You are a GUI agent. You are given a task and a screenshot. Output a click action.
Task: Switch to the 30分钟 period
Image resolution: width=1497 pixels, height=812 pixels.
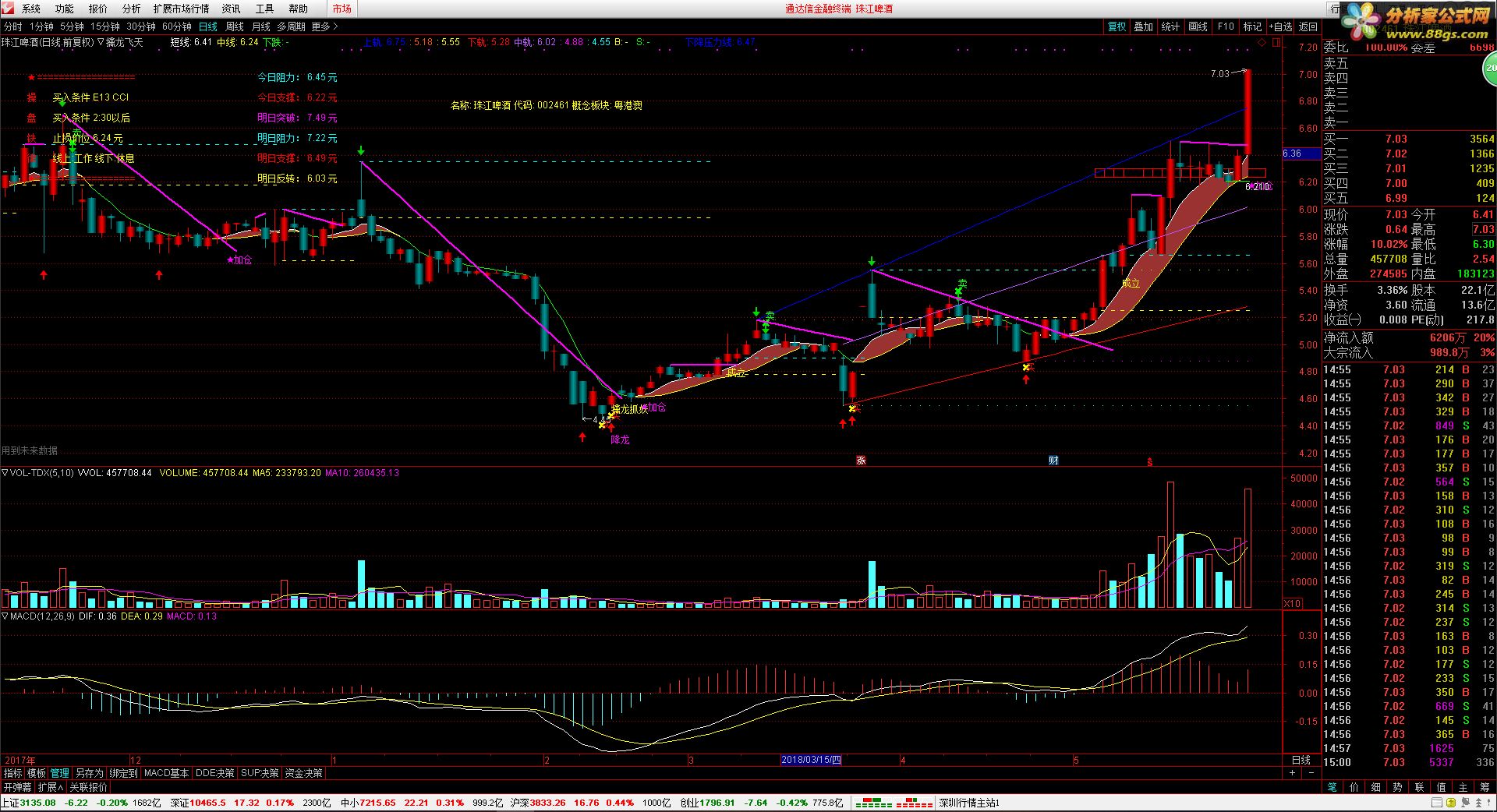coord(141,26)
